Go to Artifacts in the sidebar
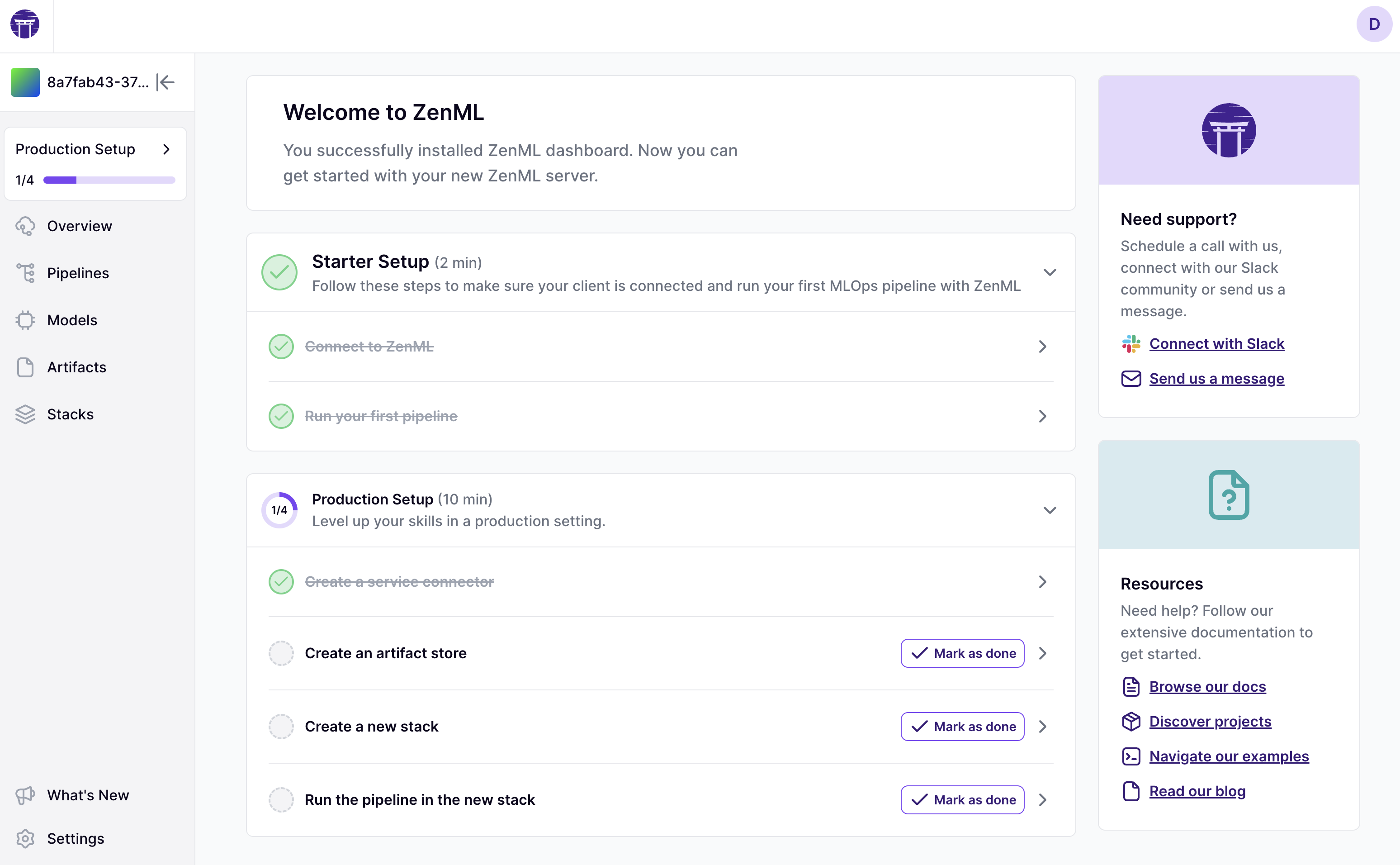The height and width of the screenshot is (865, 1400). (x=76, y=367)
